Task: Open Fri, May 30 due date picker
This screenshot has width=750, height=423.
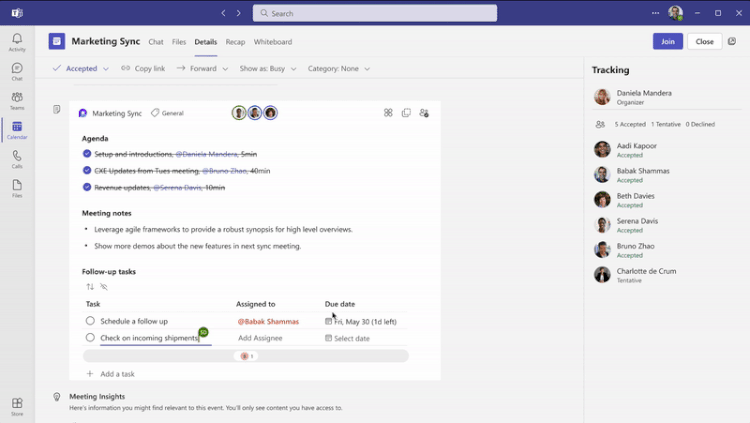Action: pos(361,322)
